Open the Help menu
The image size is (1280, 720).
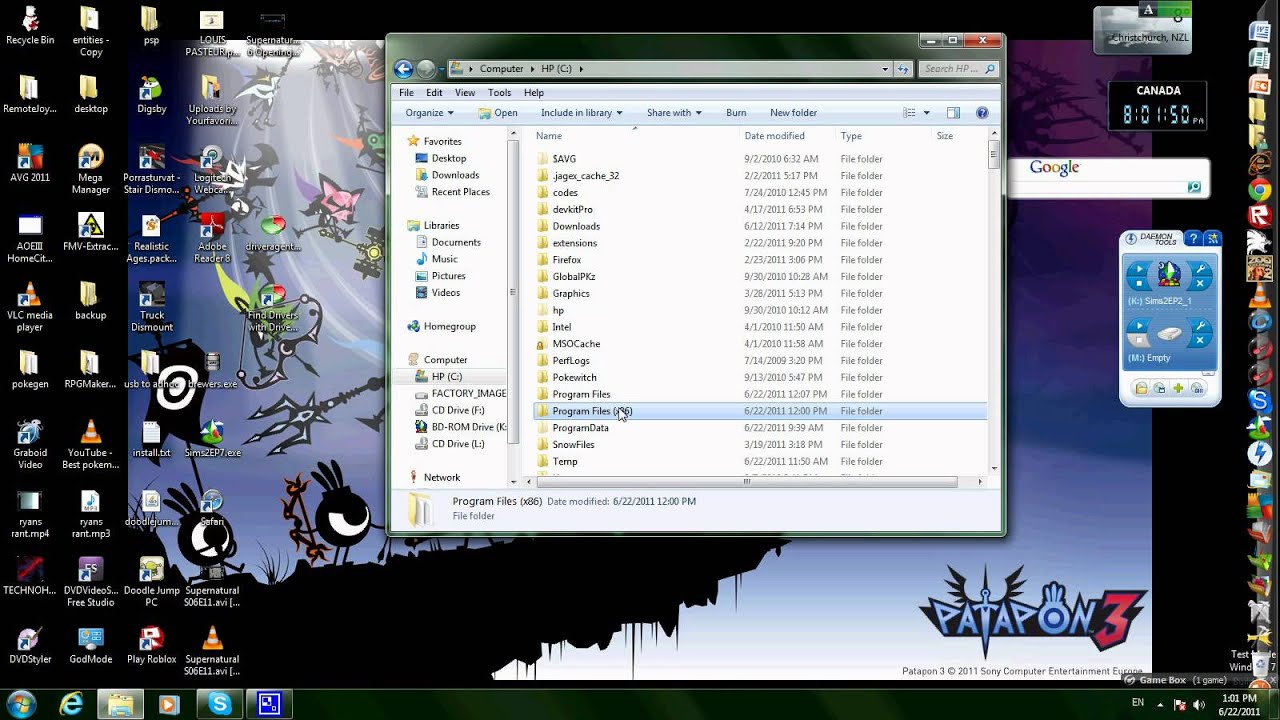[x=534, y=93]
